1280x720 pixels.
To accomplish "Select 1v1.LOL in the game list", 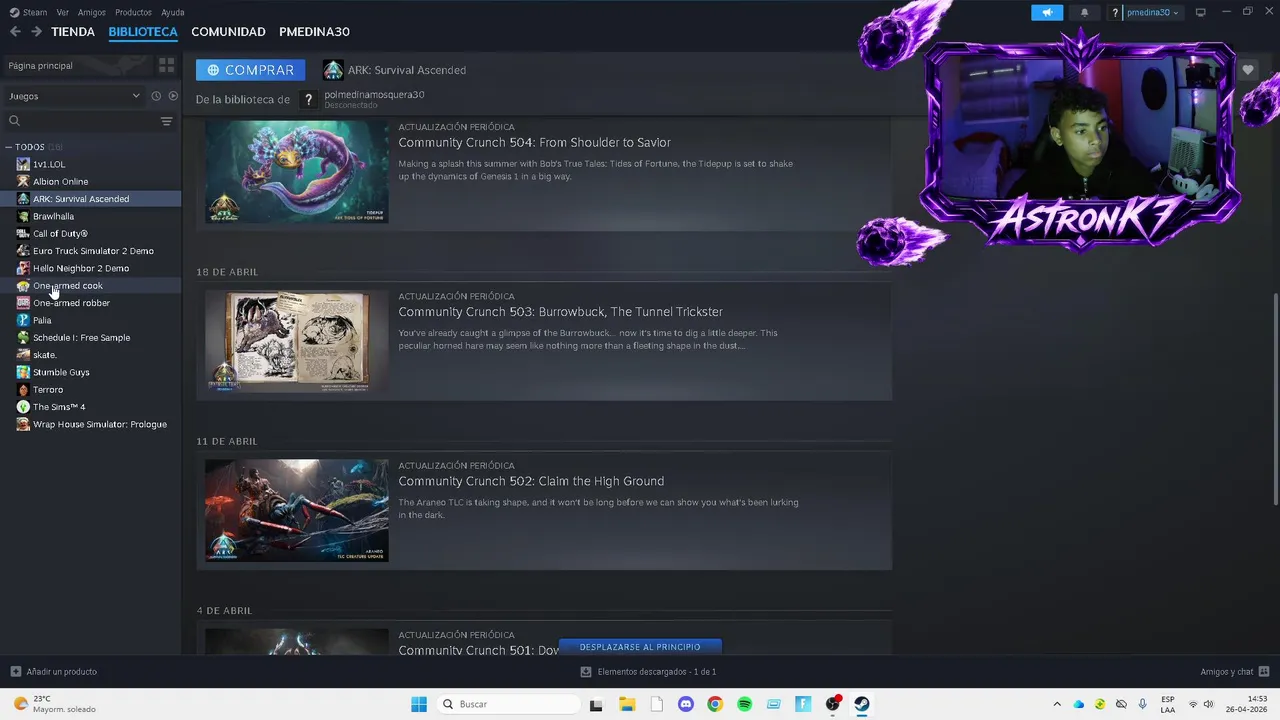I will pyautogui.click(x=49, y=164).
